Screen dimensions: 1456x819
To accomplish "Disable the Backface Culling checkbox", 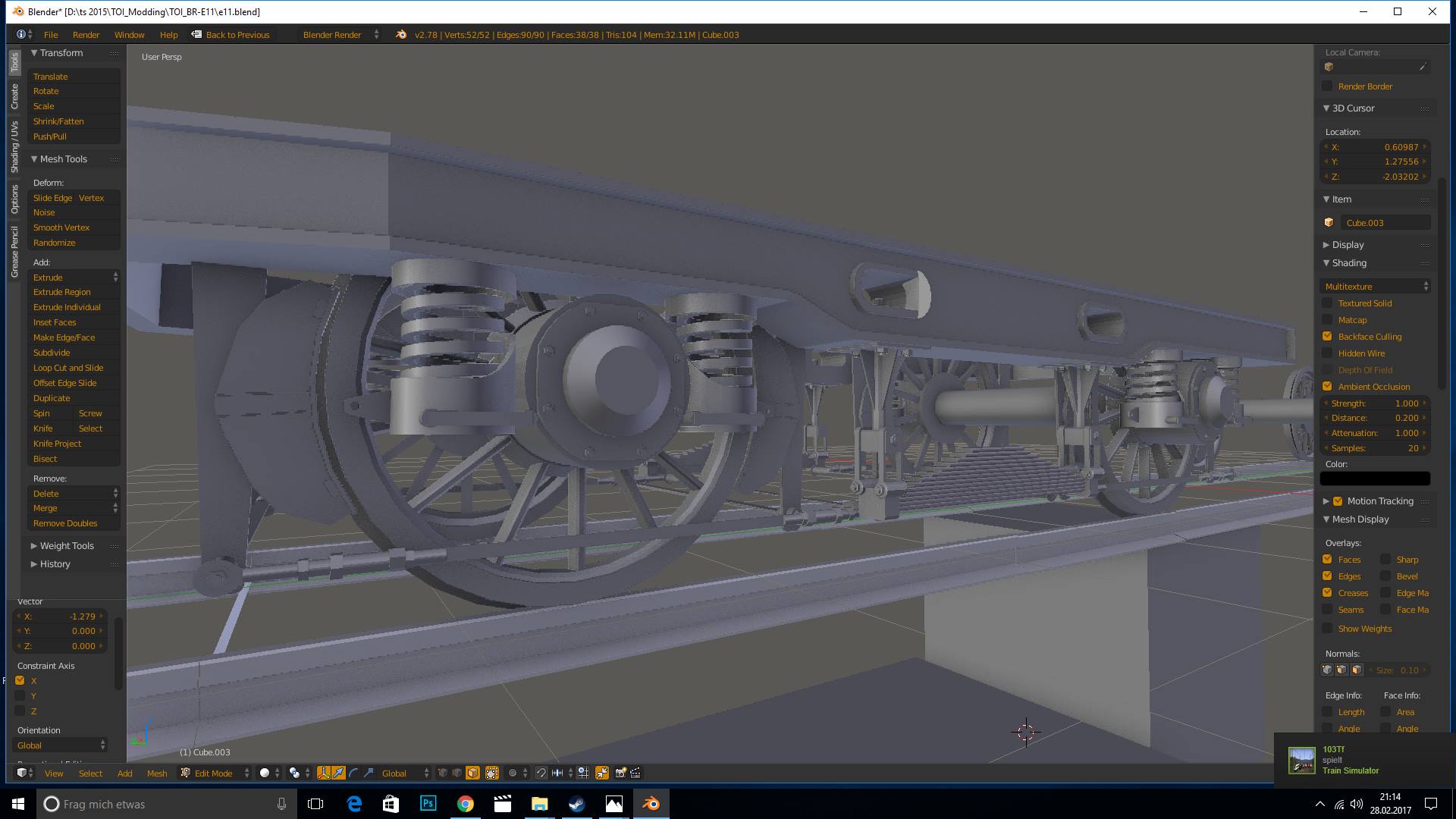I will (x=1327, y=336).
